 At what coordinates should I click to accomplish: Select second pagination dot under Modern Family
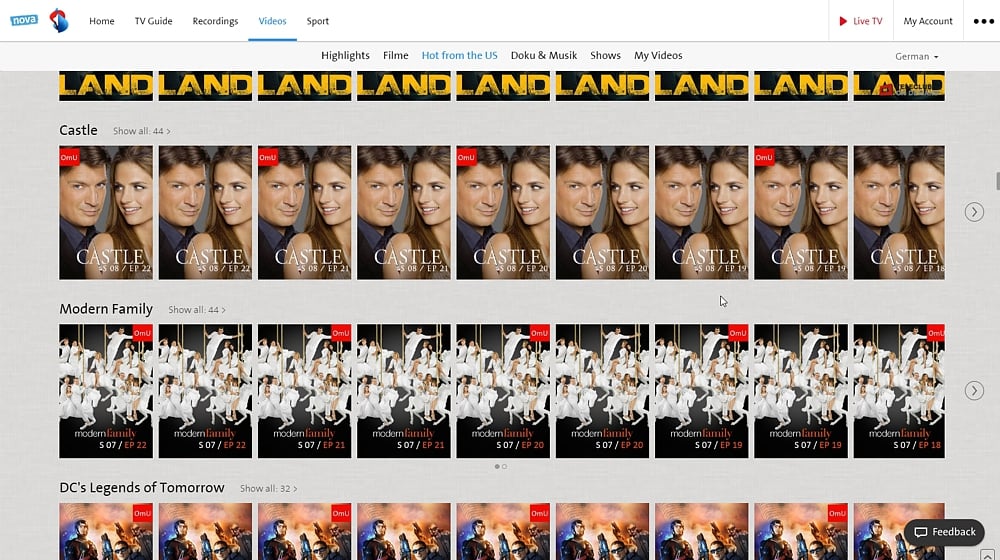tap(504, 466)
